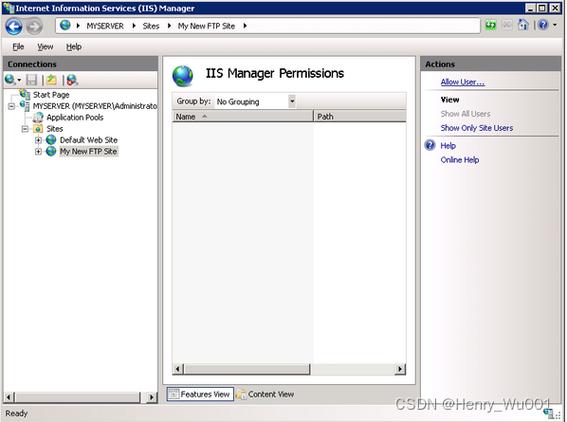
Task: Sort the list by the Name column header
Action: 242,116
